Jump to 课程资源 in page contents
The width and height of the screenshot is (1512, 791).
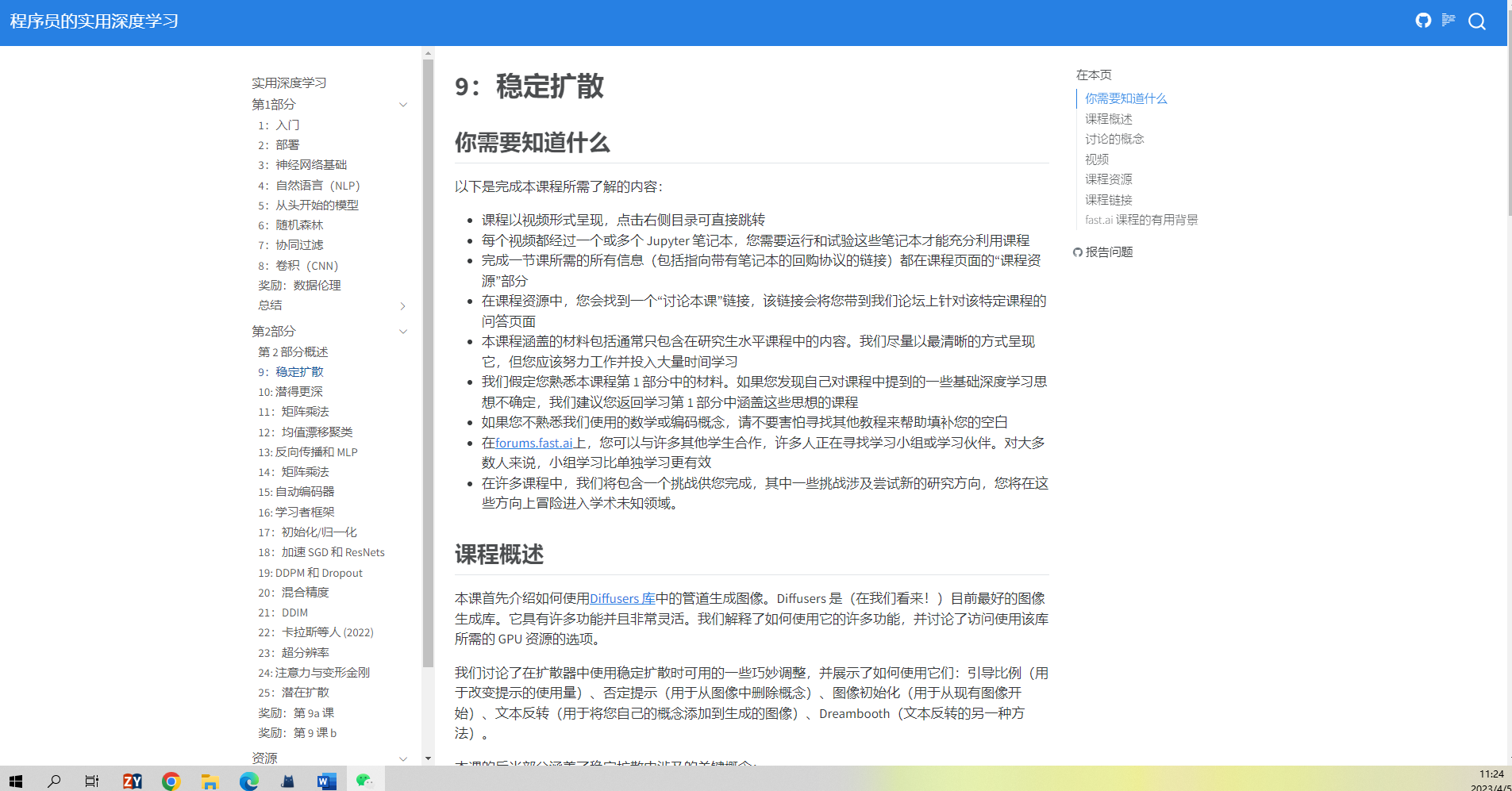point(1108,179)
